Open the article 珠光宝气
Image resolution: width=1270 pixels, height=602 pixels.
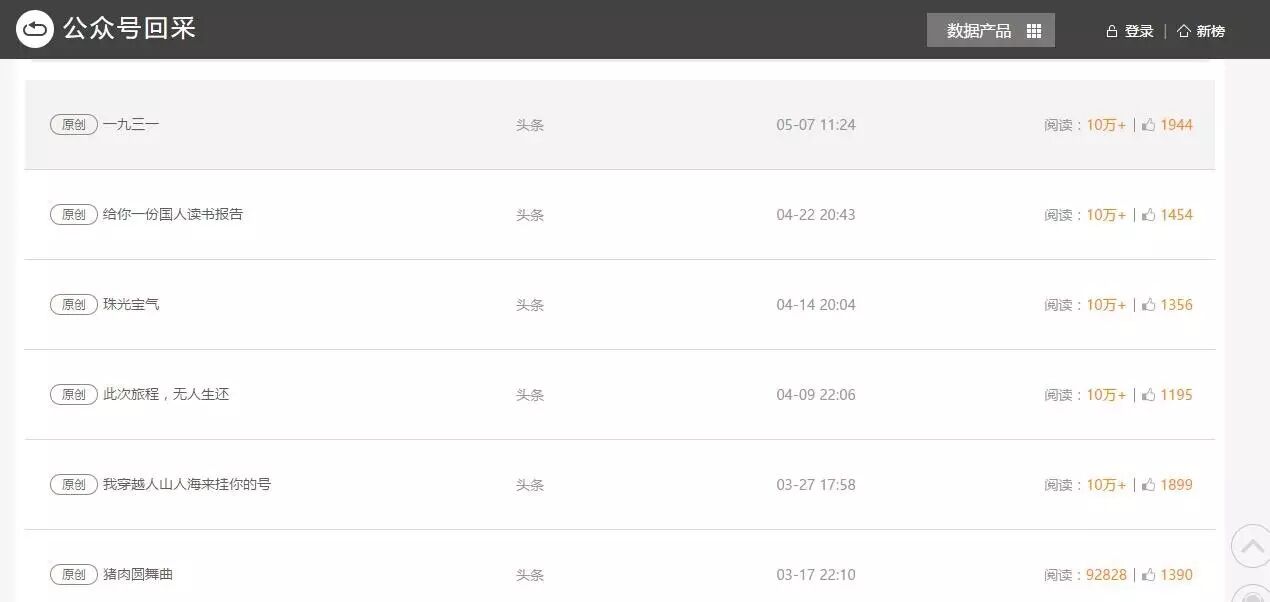[131, 305]
